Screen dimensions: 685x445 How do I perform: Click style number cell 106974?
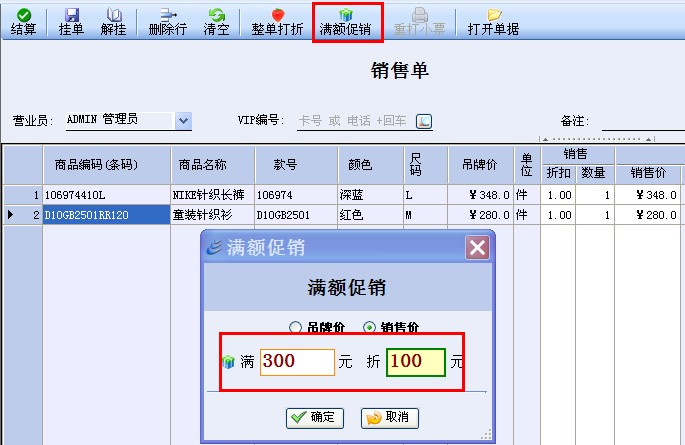pos(296,195)
